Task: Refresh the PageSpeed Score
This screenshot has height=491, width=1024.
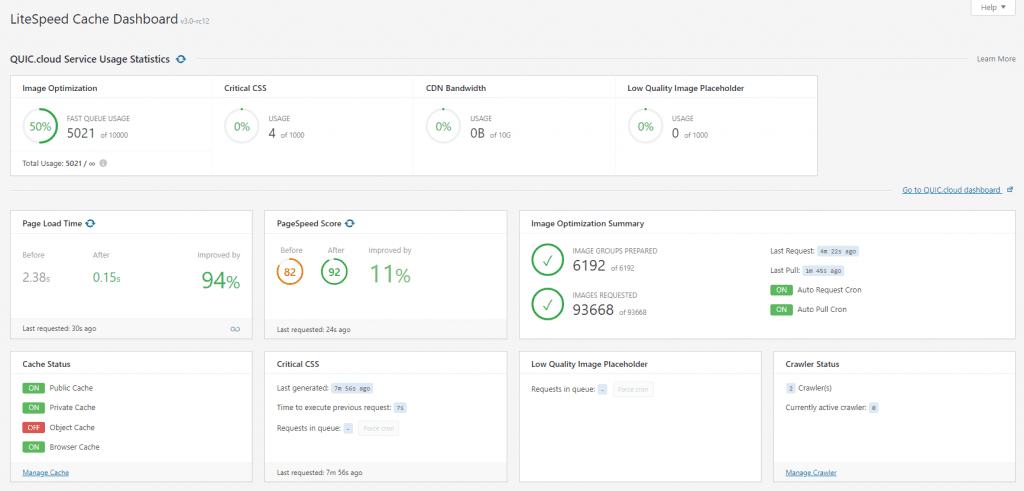Action: (350, 223)
